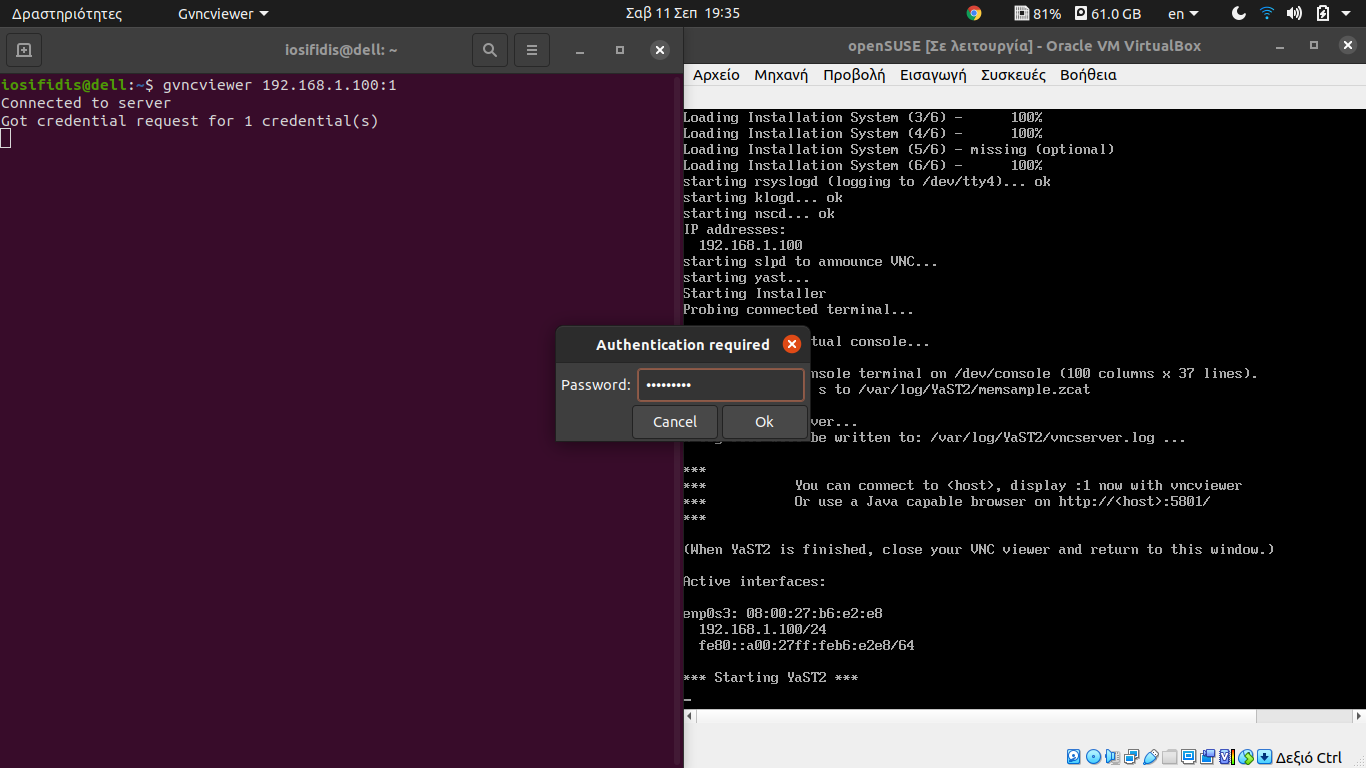Click 'fe80::a00:27ff:feb6:e2e8/64' address line
The height and width of the screenshot is (768, 1366).
point(807,646)
